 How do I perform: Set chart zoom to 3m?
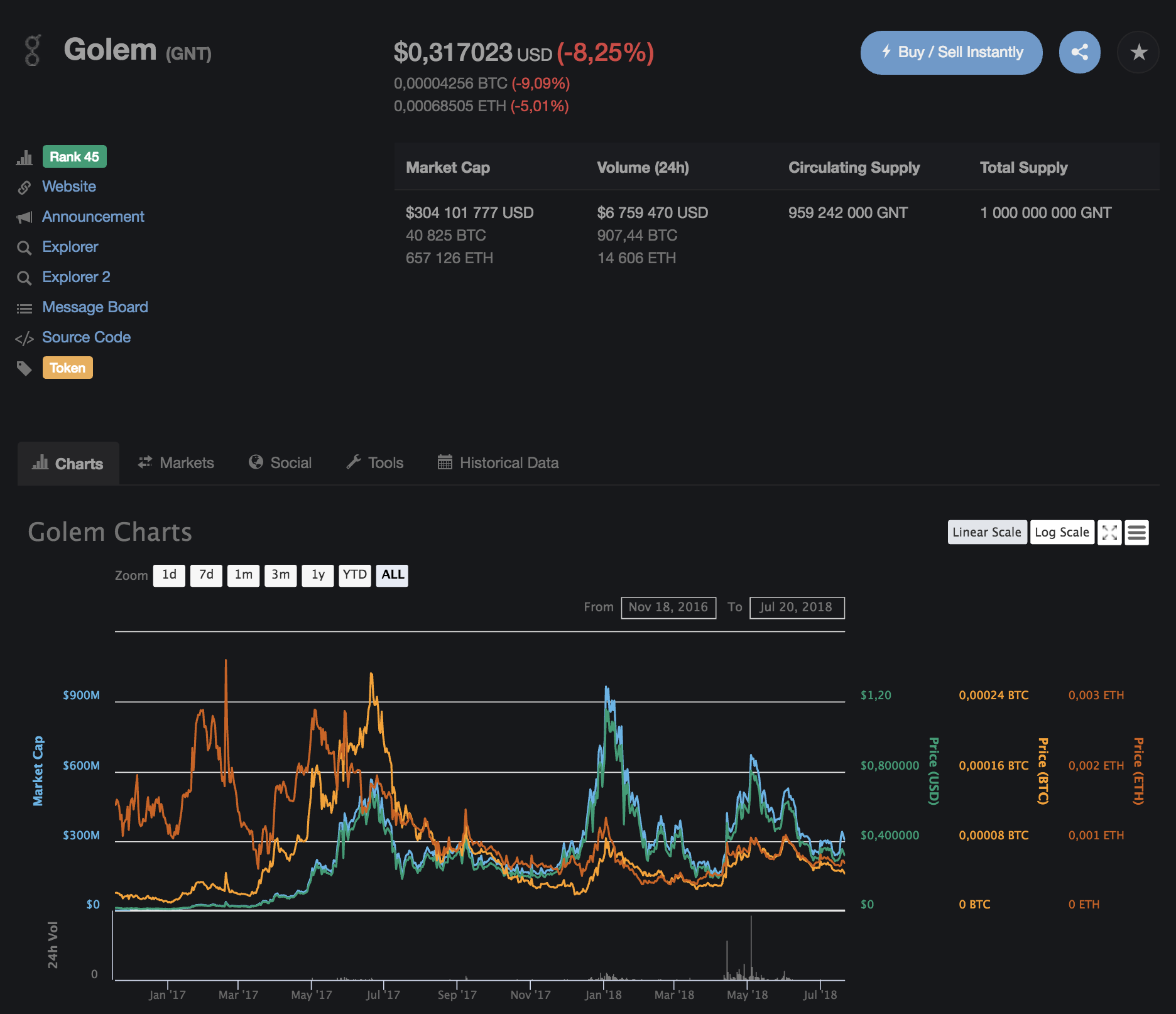click(x=280, y=575)
